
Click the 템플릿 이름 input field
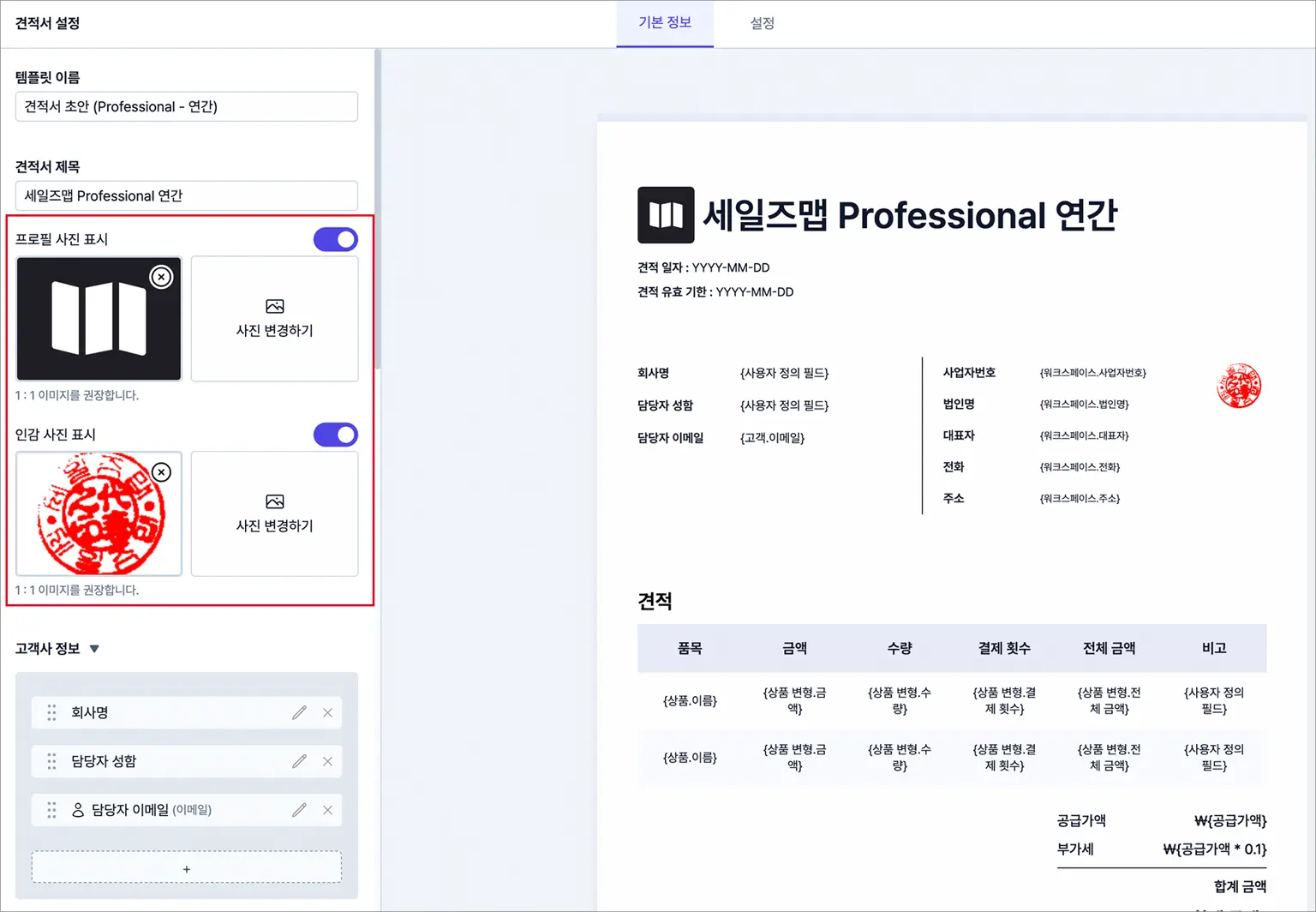pyautogui.click(x=187, y=106)
